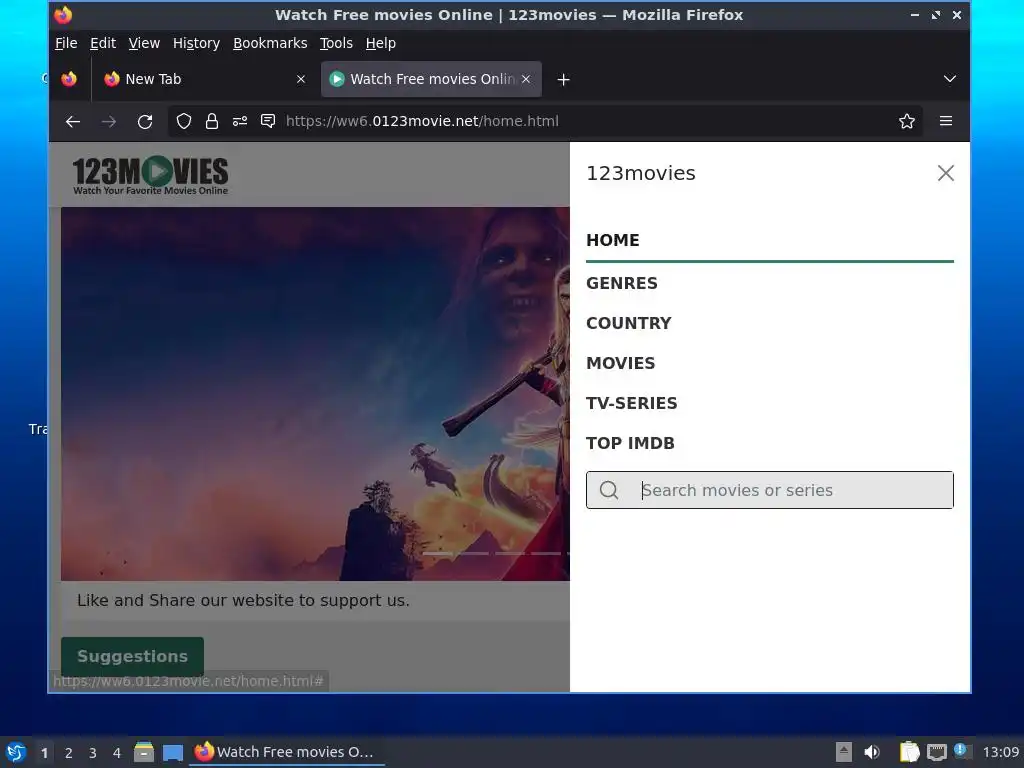This screenshot has height=768, width=1024.
Task: Click the pinned Firefox tab icon
Action: [x=69, y=79]
